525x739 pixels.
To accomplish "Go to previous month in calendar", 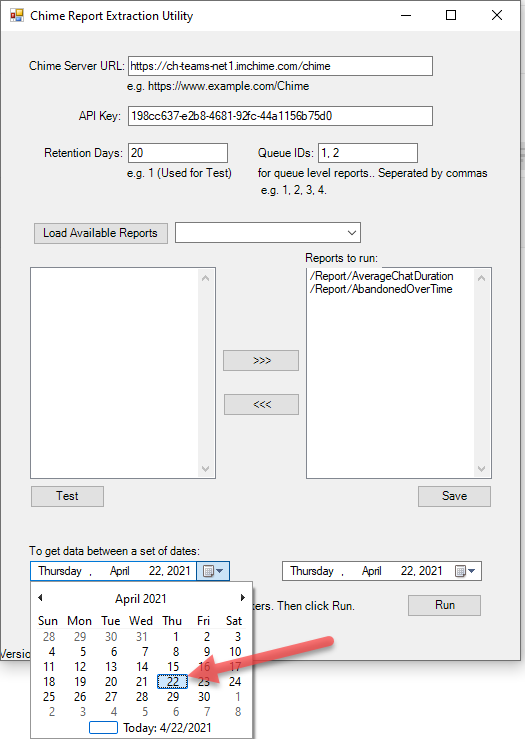I will [x=40, y=598].
